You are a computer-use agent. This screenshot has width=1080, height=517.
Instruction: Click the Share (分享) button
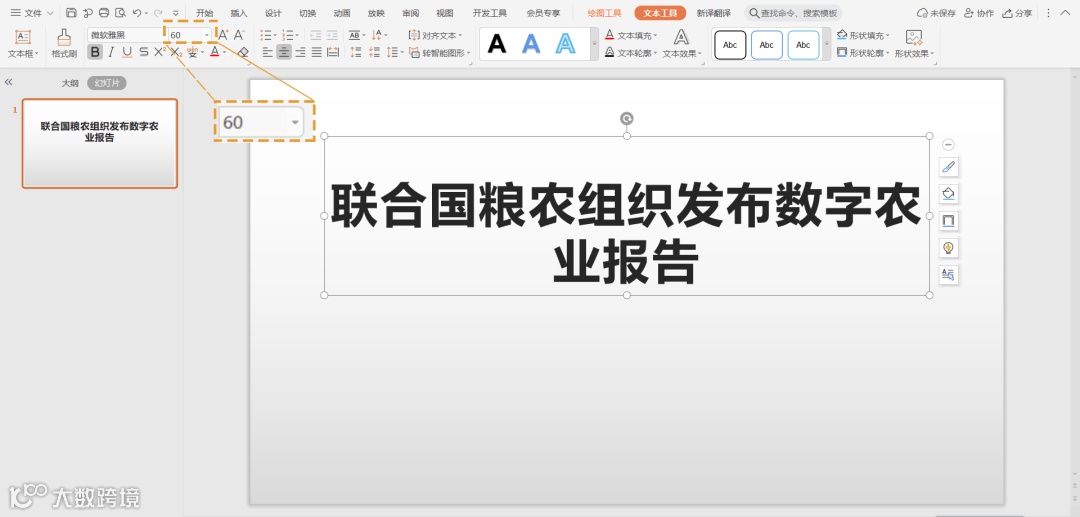[x=1017, y=13]
